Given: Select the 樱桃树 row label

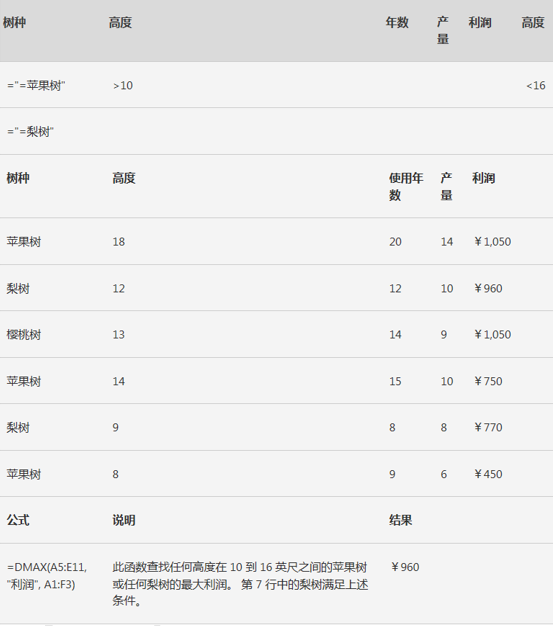Looking at the screenshot, I should tap(24, 335).
